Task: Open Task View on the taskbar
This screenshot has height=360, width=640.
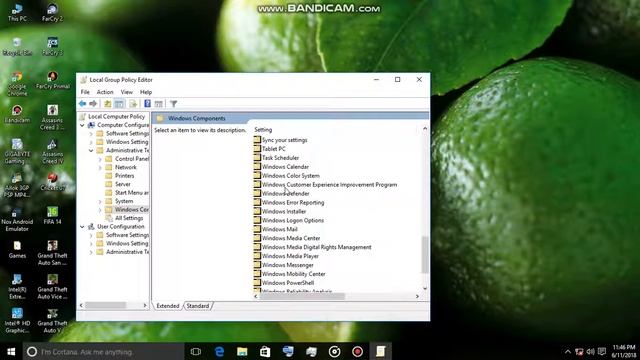Action: (x=196, y=351)
